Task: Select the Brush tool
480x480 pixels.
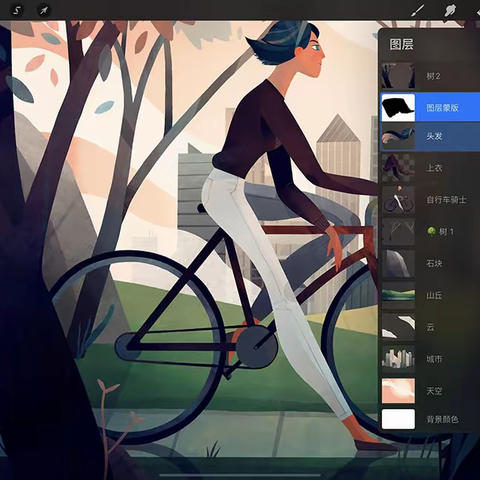Action: 418,10
